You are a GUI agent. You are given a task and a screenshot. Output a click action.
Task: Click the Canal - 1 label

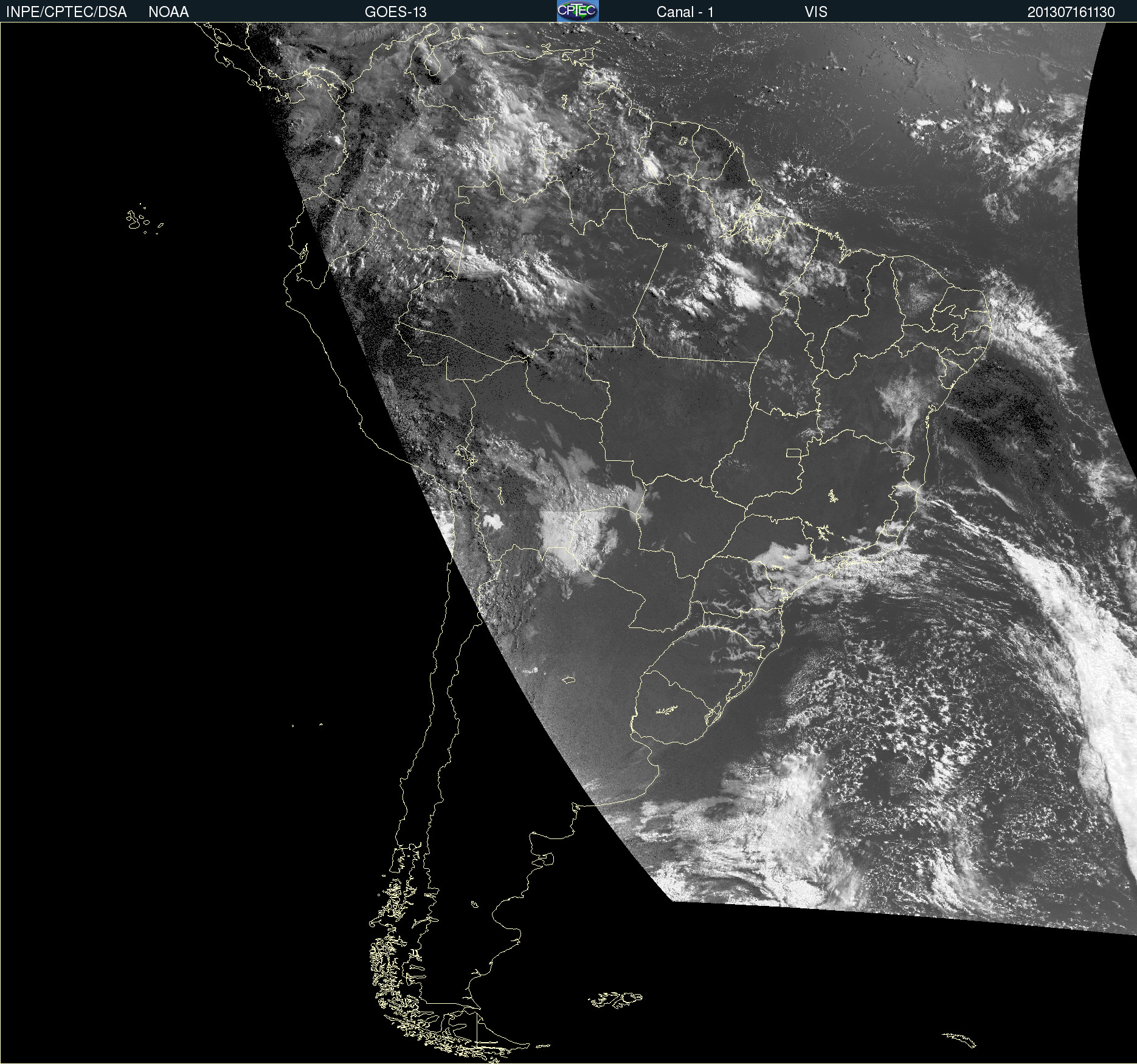click(x=685, y=12)
